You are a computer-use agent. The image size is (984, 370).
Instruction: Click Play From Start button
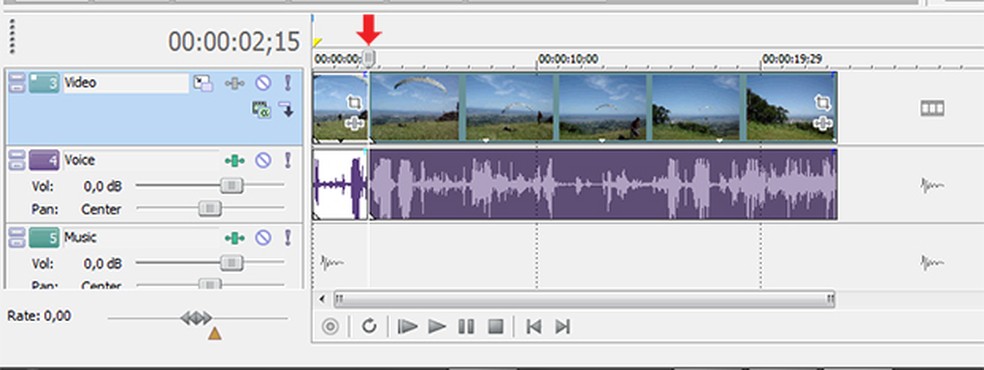[408, 327]
